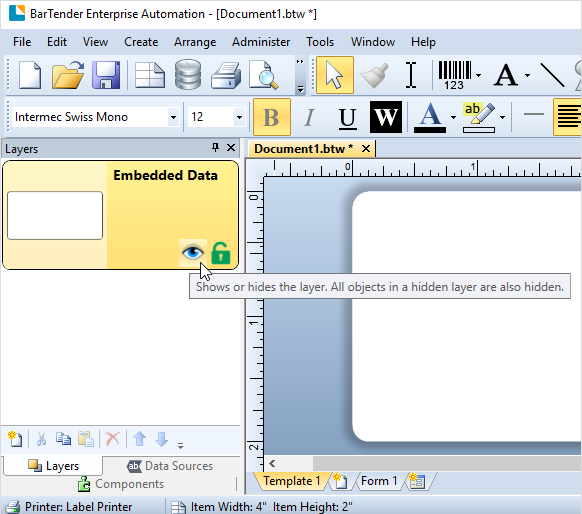Open the Edit menu
Screen dimensions: 582x514
(x=57, y=42)
